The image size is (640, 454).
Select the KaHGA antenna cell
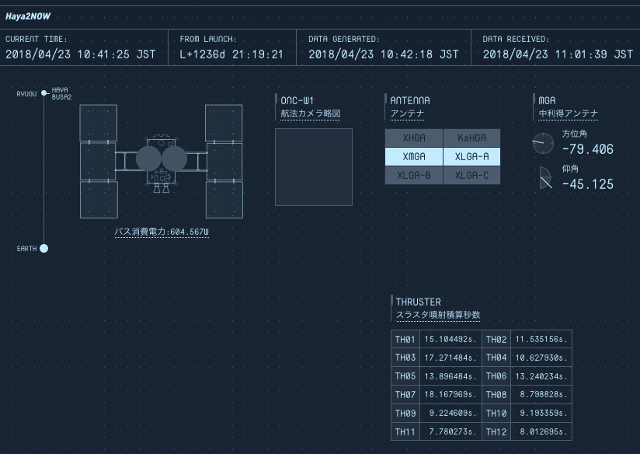[x=470, y=139]
